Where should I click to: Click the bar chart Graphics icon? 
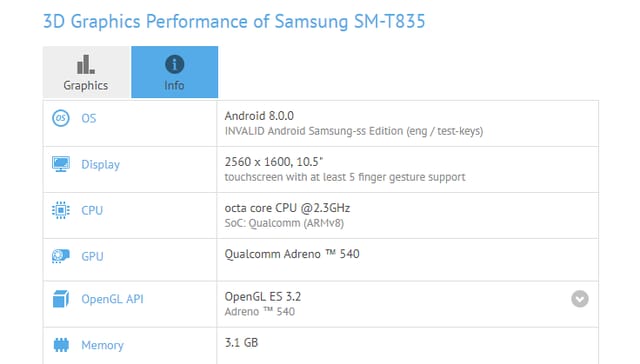coord(86,64)
